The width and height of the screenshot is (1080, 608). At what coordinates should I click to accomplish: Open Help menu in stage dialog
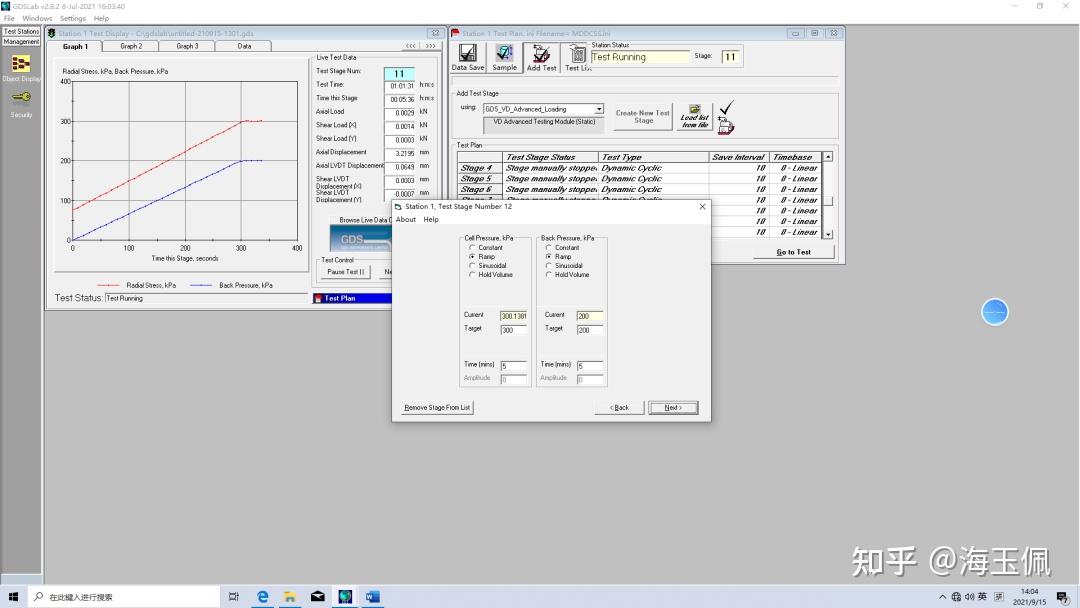click(431, 220)
